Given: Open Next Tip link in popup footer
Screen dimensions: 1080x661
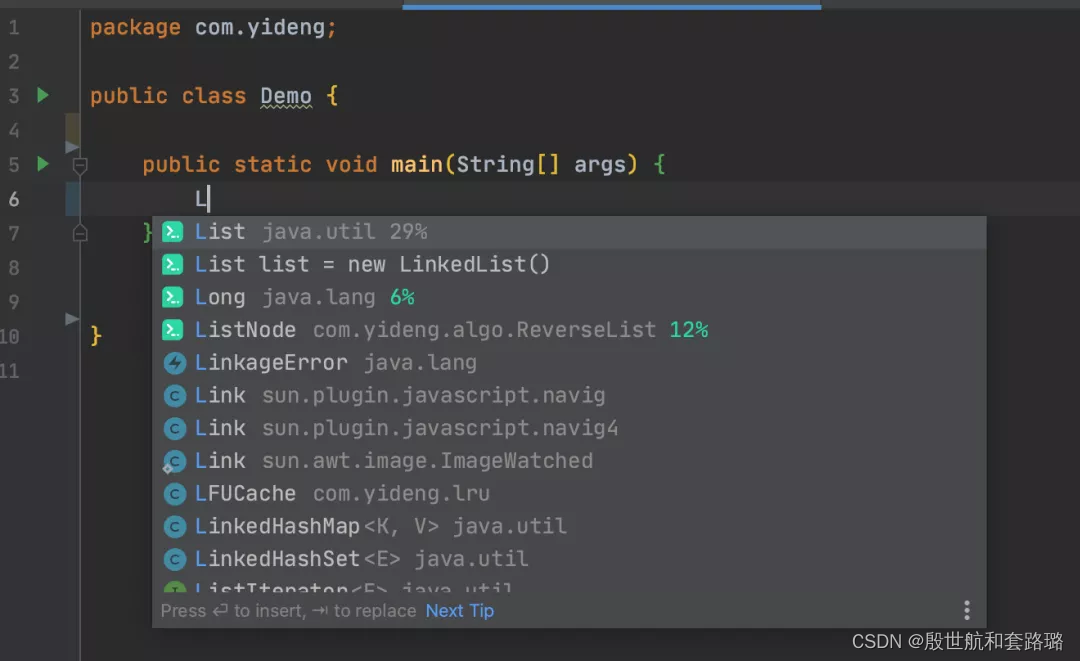Looking at the screenshot, I should (x=459, y=611).
